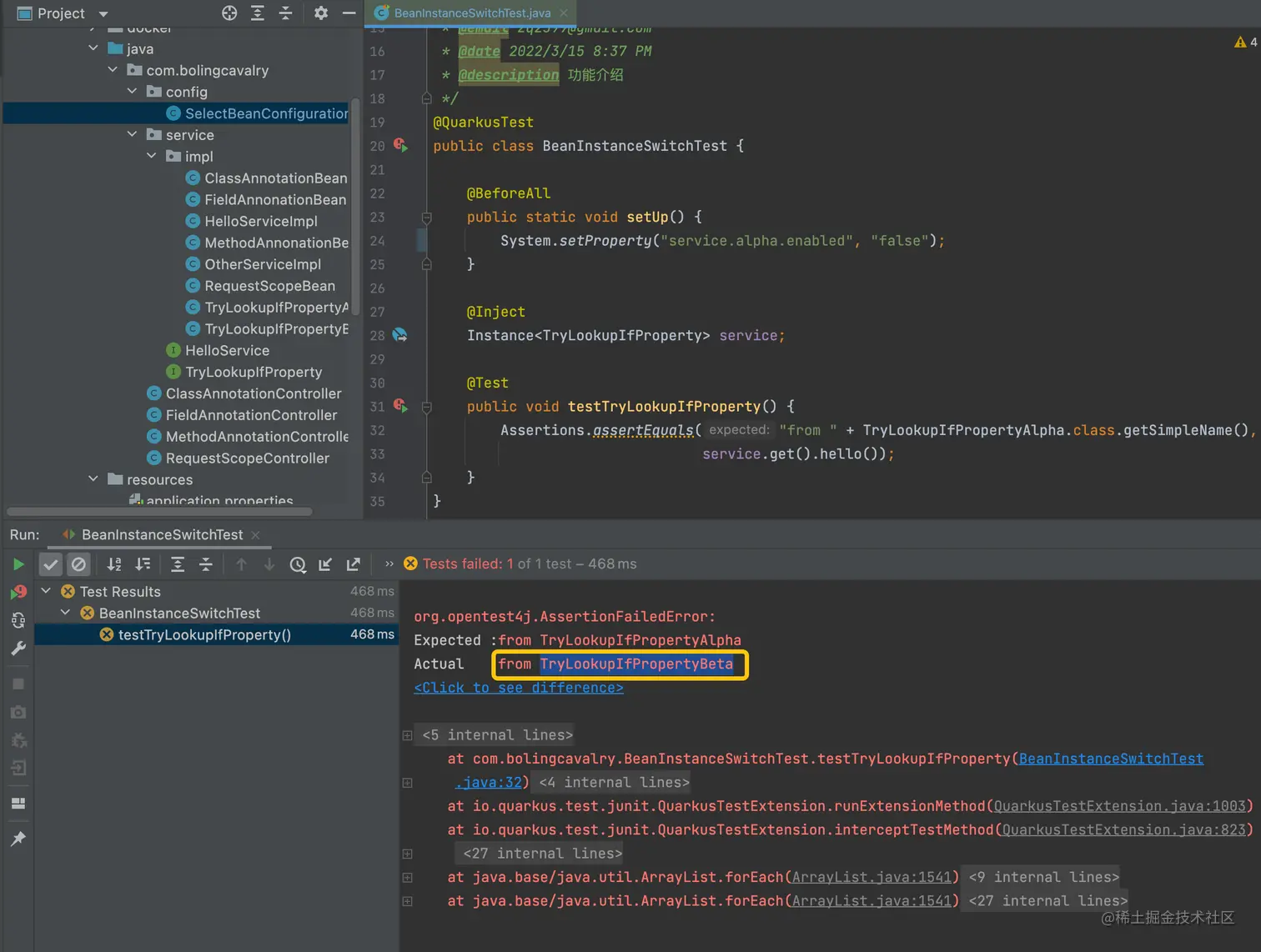Click Collapse All in the Project panel header
Screen dimensions: 1261x952
(x=285, y=13)
